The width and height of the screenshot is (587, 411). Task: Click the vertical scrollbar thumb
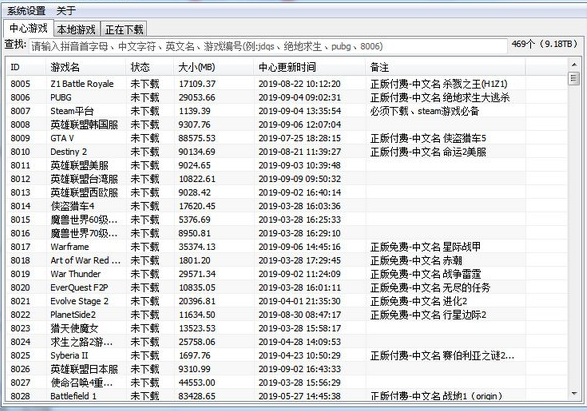(574, 79)
